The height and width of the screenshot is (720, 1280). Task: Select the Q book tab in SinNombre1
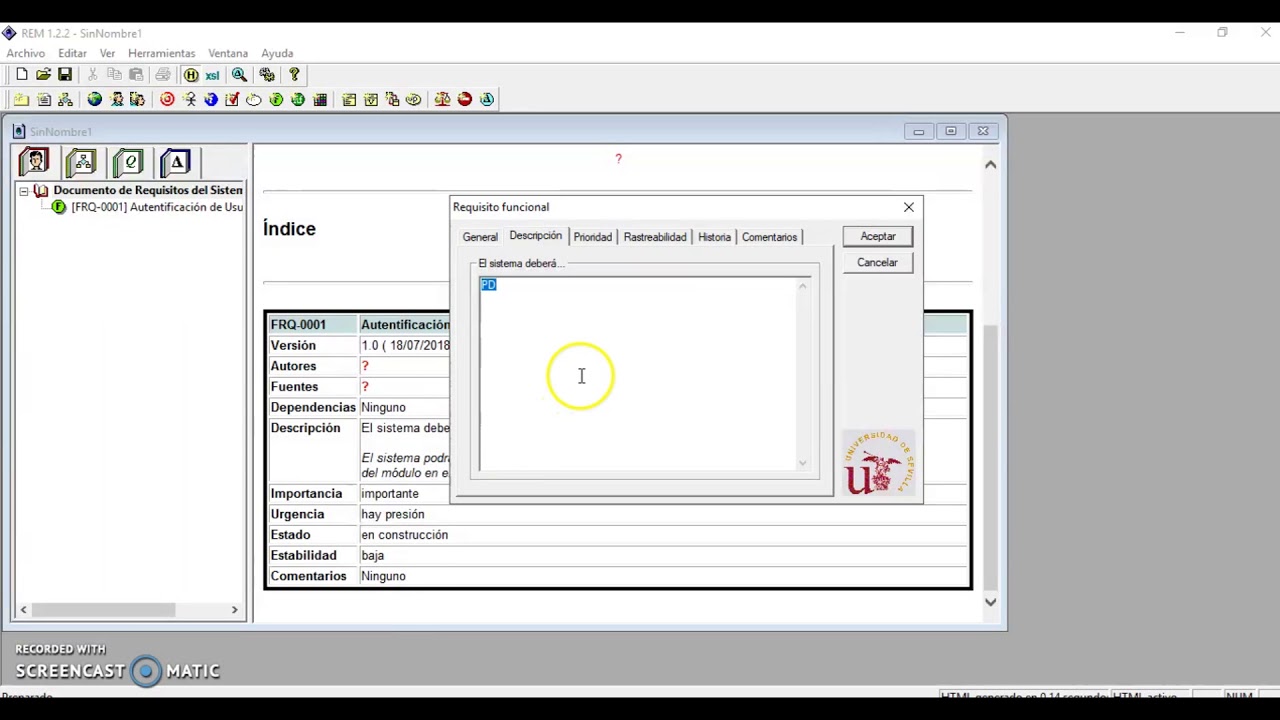pyautogui.click(x=128, y=162)
